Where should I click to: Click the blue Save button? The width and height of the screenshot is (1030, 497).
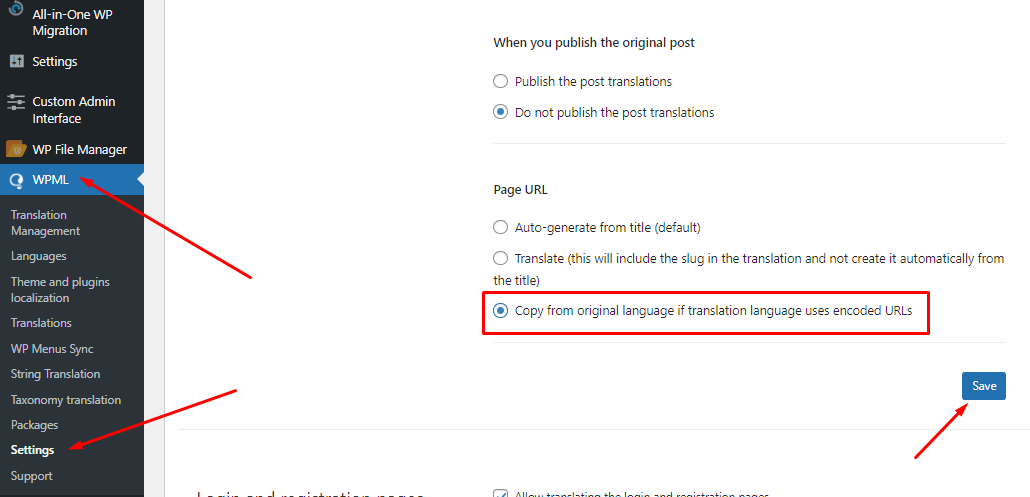click(983, 386)
